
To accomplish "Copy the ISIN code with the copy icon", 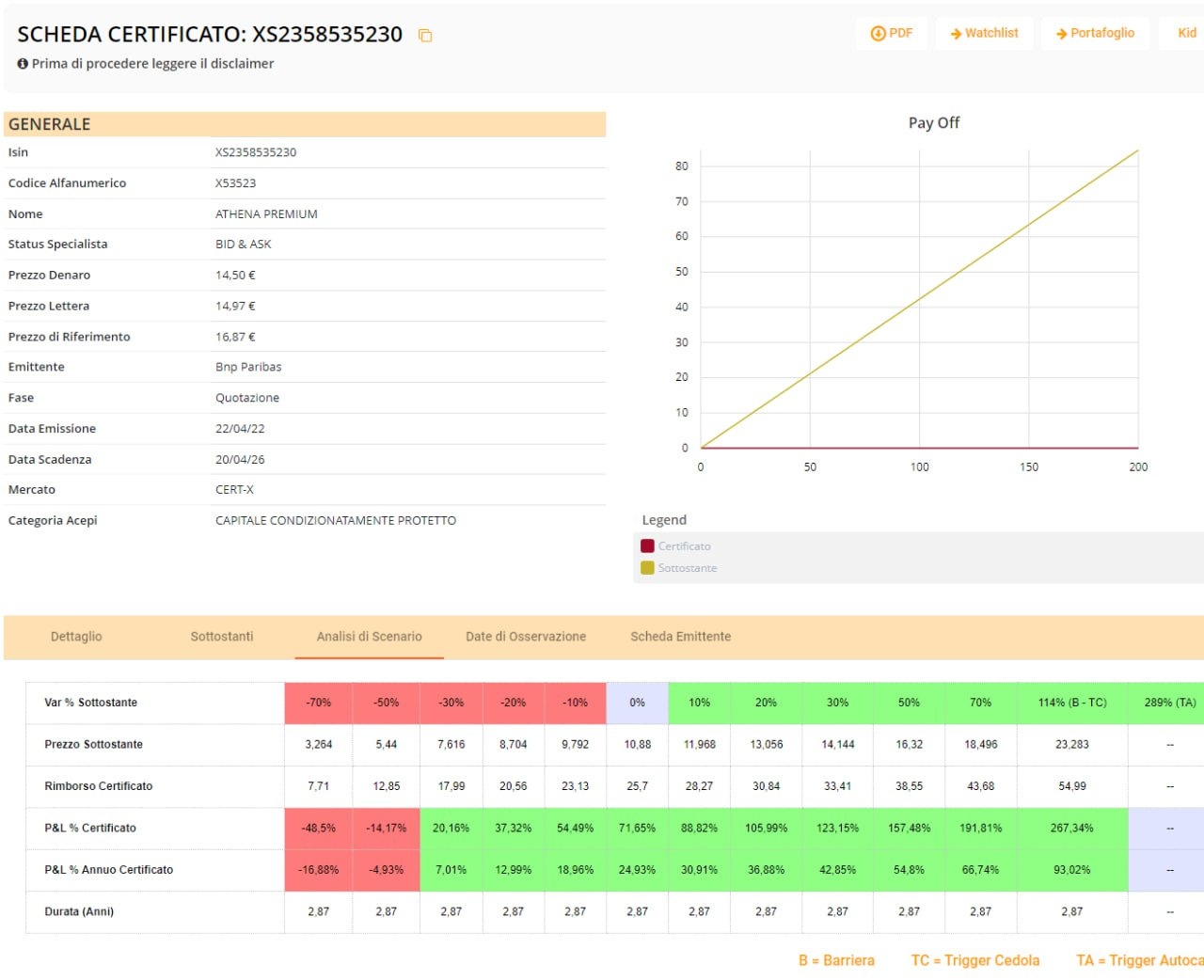I will pos(425,36).
